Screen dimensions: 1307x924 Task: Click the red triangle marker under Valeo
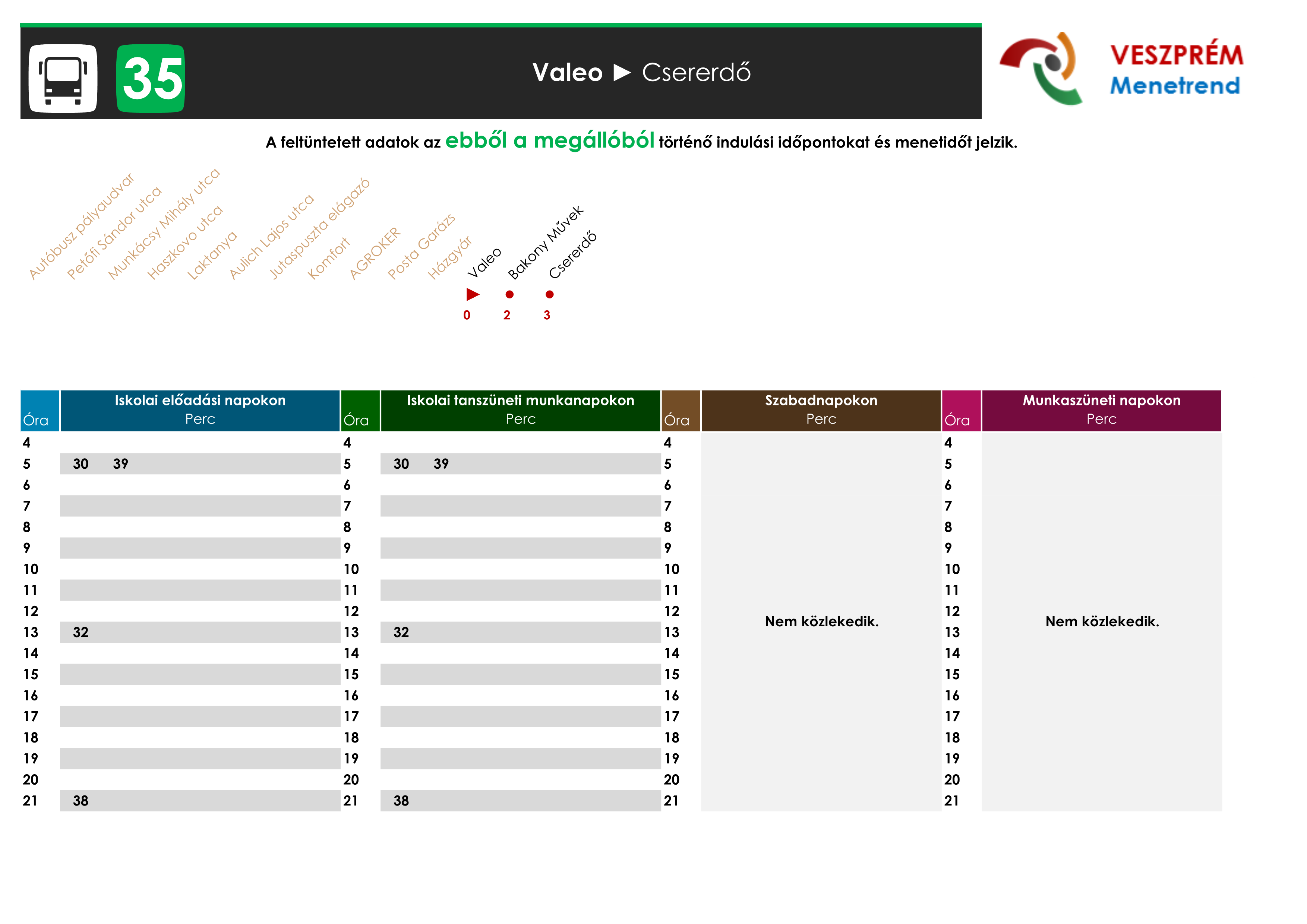coord(473,294)
